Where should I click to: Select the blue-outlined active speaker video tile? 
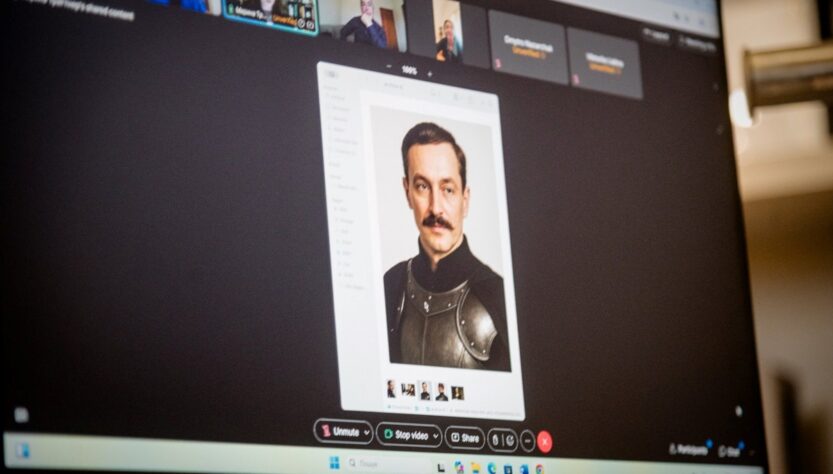click(271, 15)
